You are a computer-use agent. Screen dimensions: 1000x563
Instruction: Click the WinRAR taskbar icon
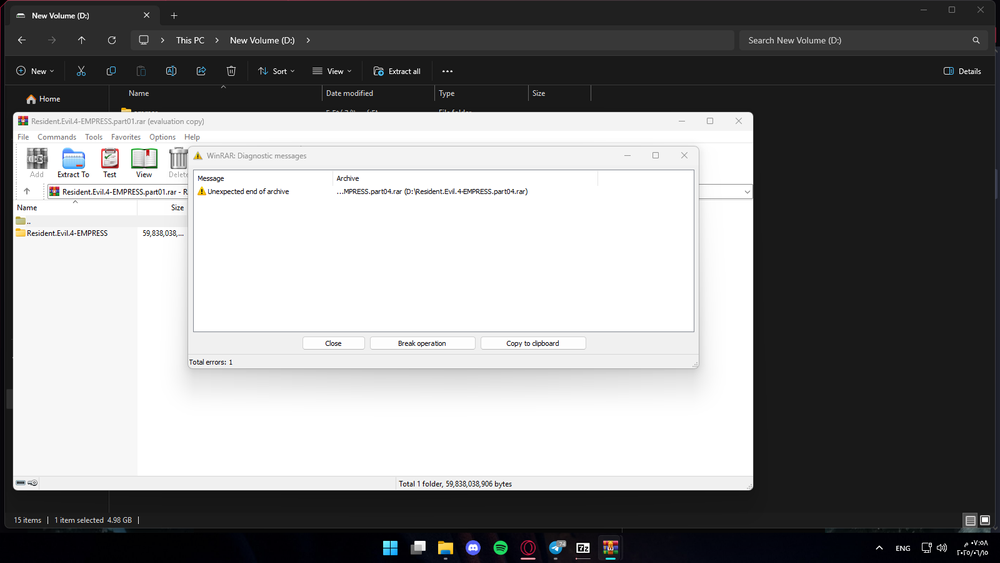coord(610,547)
